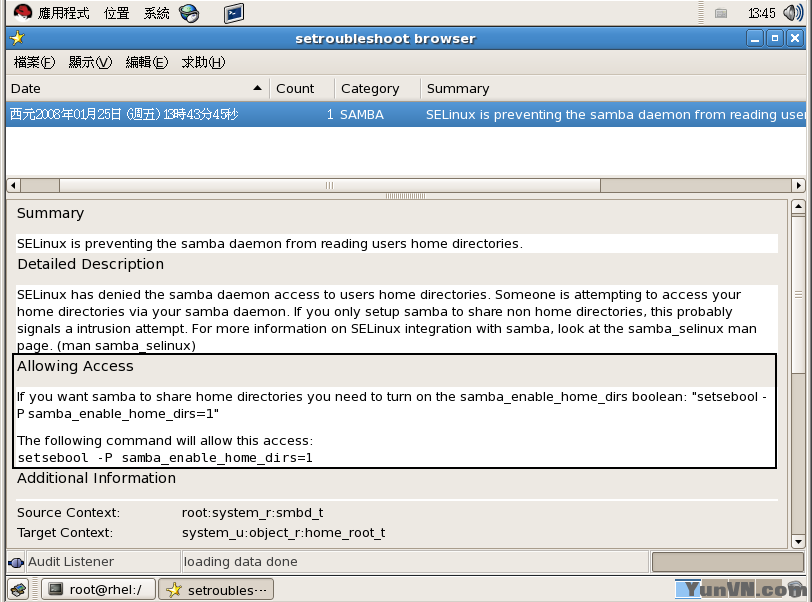Click the pane divider grip handle
The height and width of the screenshot is (602, 812).
405,196
